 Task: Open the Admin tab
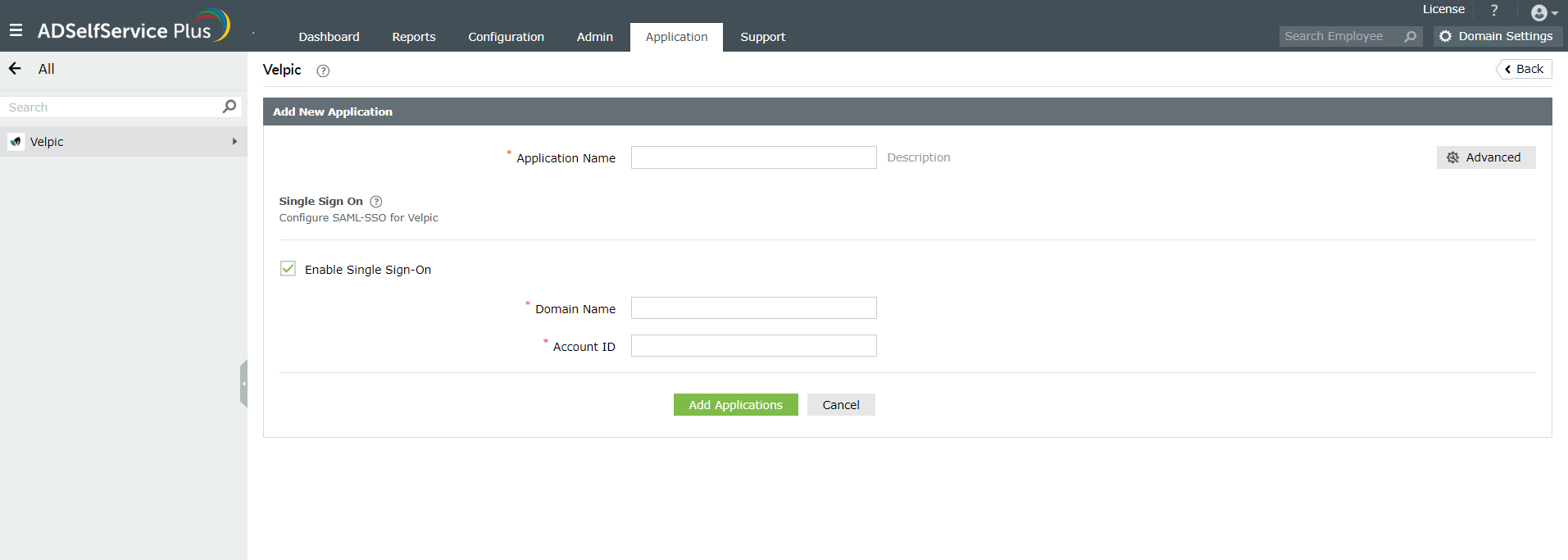[x=594, y=37]
